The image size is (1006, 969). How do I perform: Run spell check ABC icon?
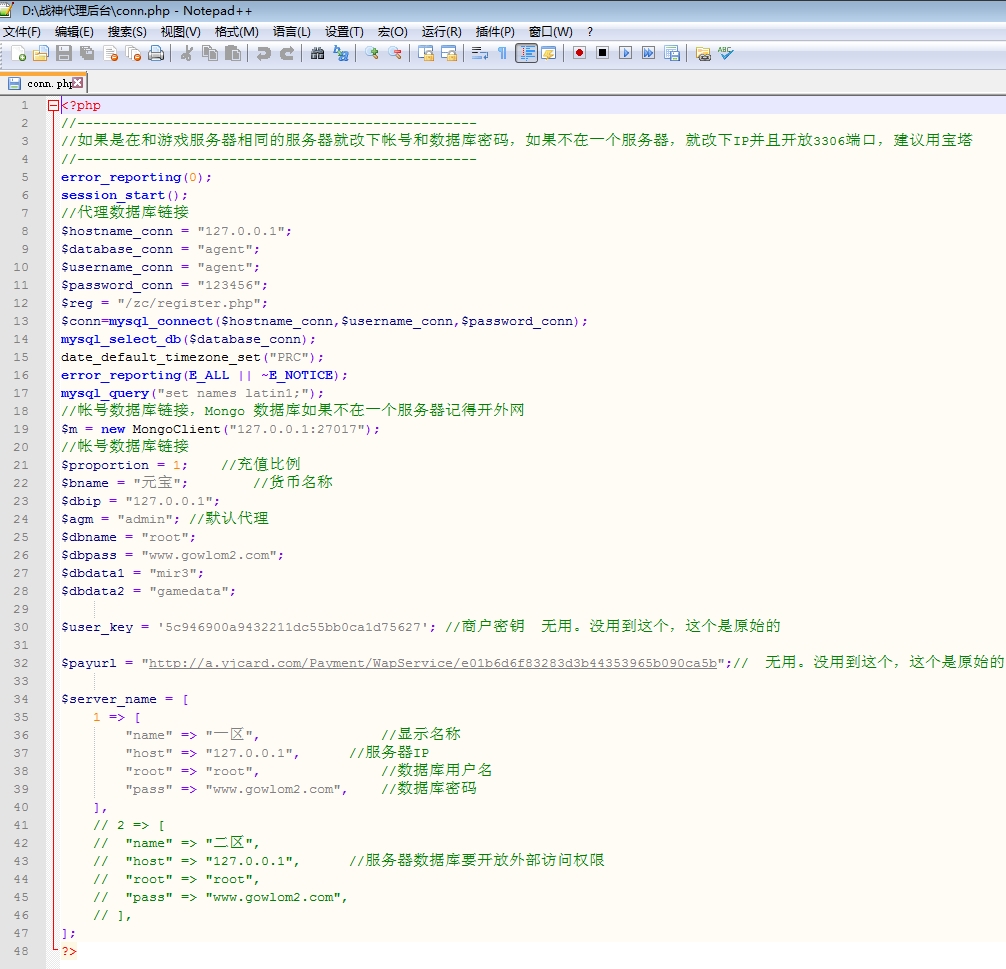pos(726,53)
